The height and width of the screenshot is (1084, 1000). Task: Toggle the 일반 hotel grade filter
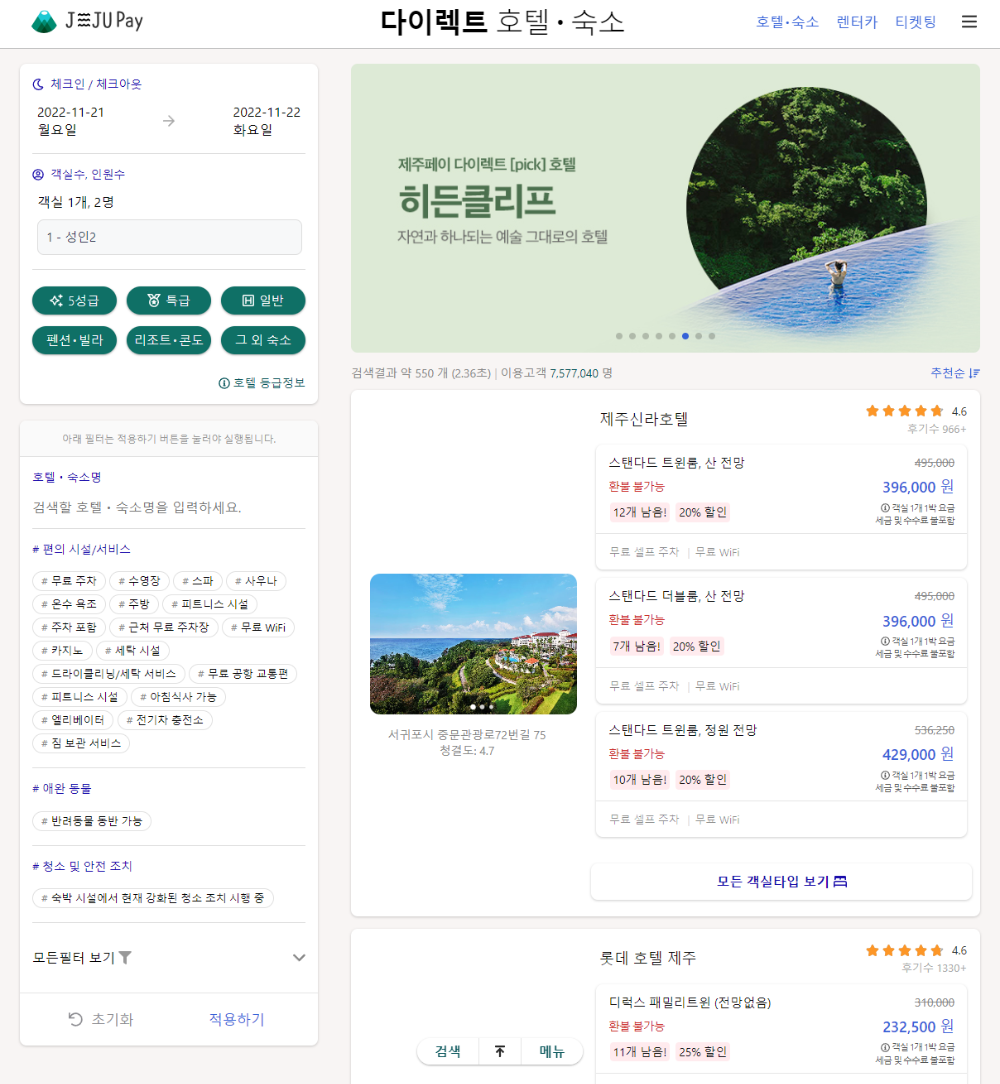[263, 300]
